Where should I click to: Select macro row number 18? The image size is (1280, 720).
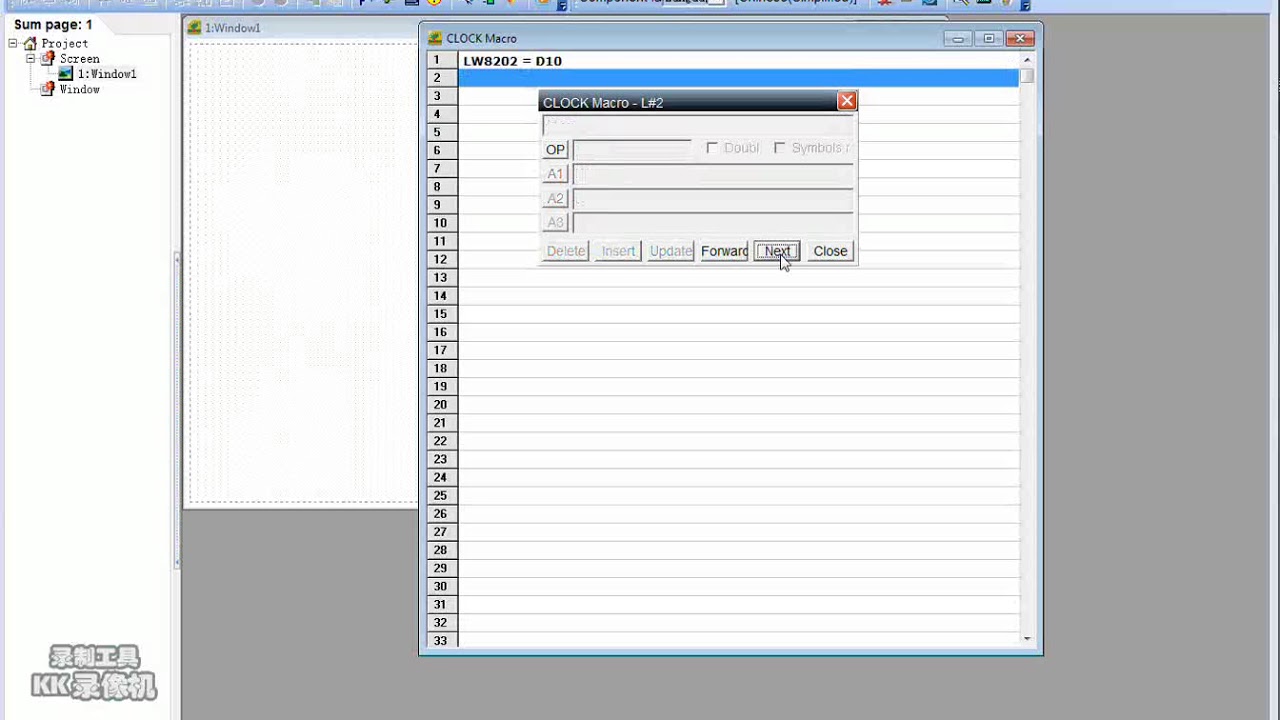pos(440,368)
